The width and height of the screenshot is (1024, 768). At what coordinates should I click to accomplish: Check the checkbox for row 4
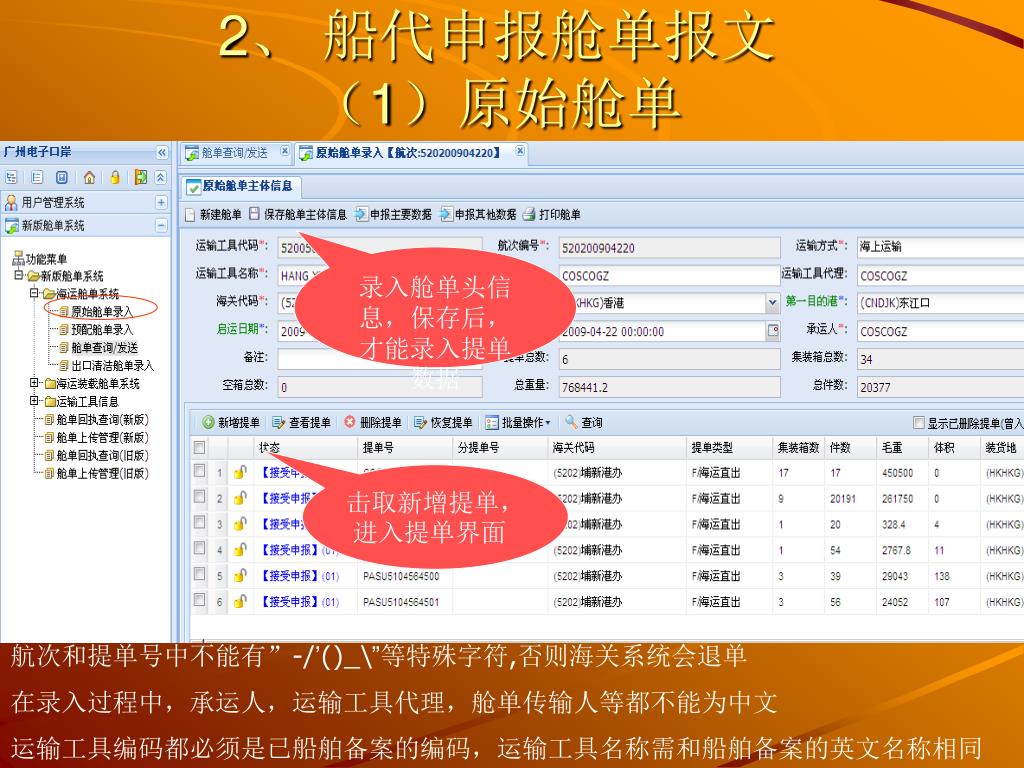pos(200,549)
